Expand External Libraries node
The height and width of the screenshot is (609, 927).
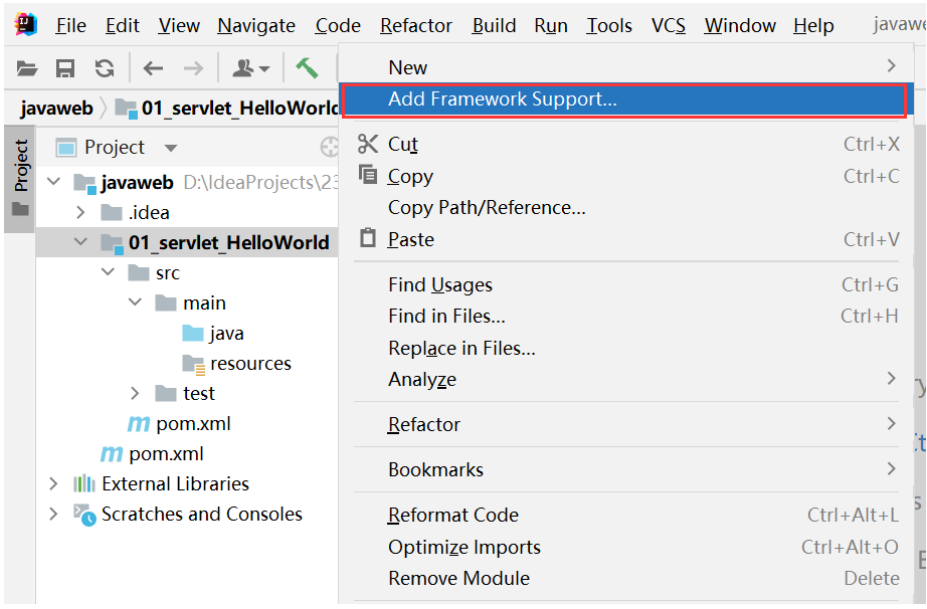point(53,484)
